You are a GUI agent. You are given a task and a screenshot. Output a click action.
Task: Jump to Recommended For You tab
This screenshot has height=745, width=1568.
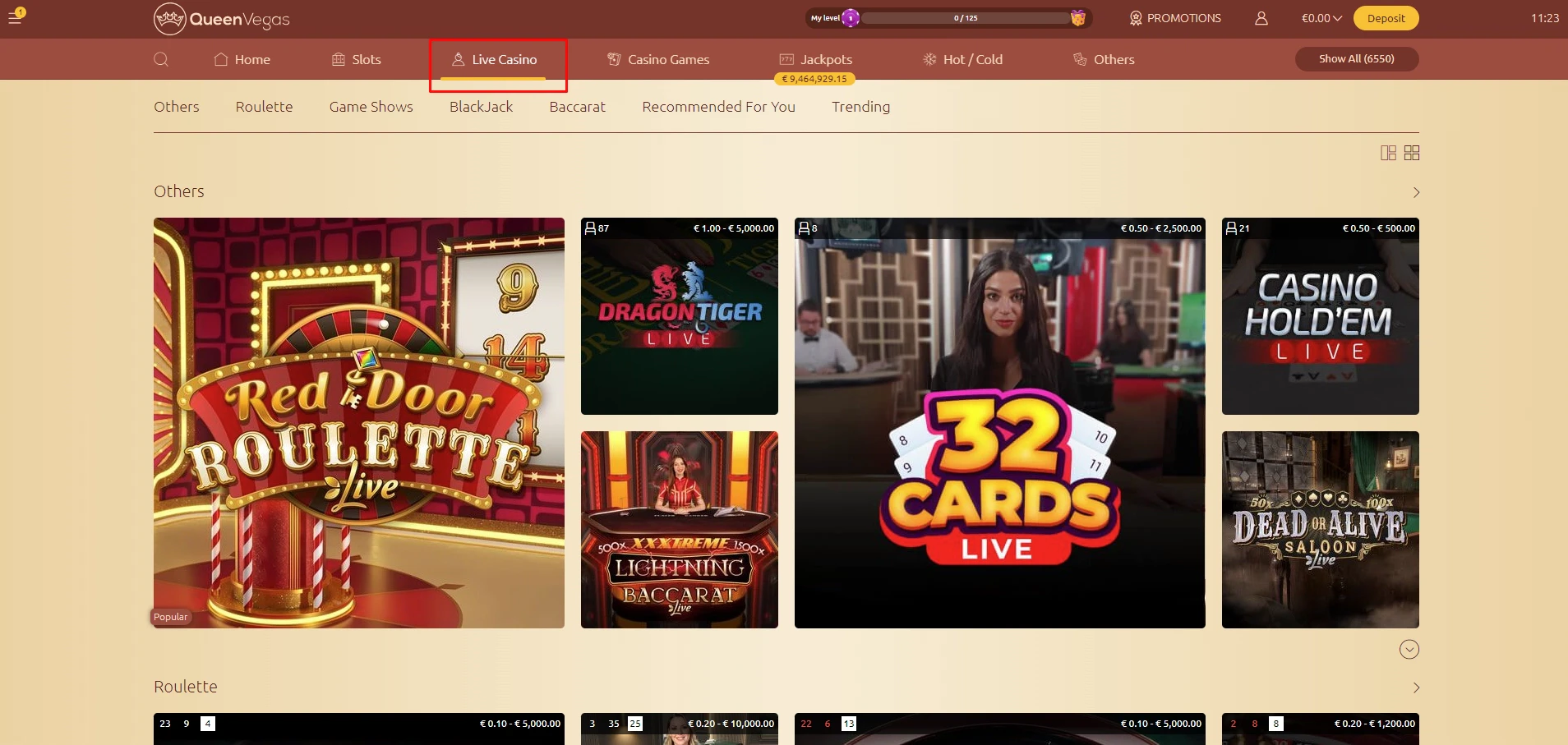click(x=719, y=107)
